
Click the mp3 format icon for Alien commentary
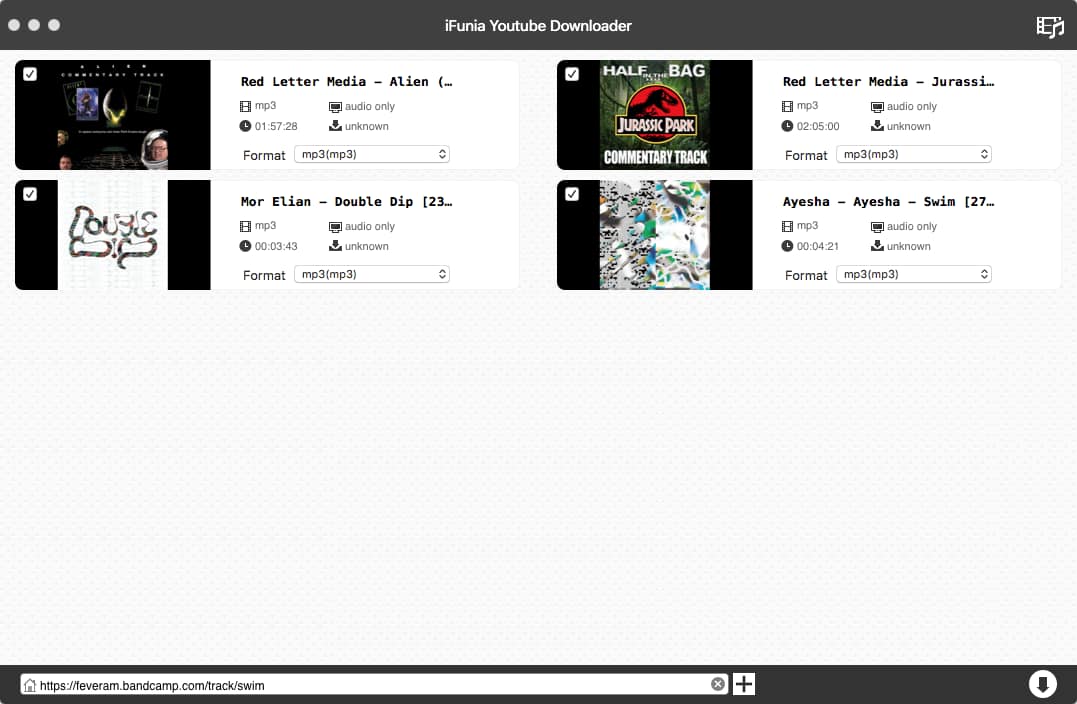coord(245,105)
